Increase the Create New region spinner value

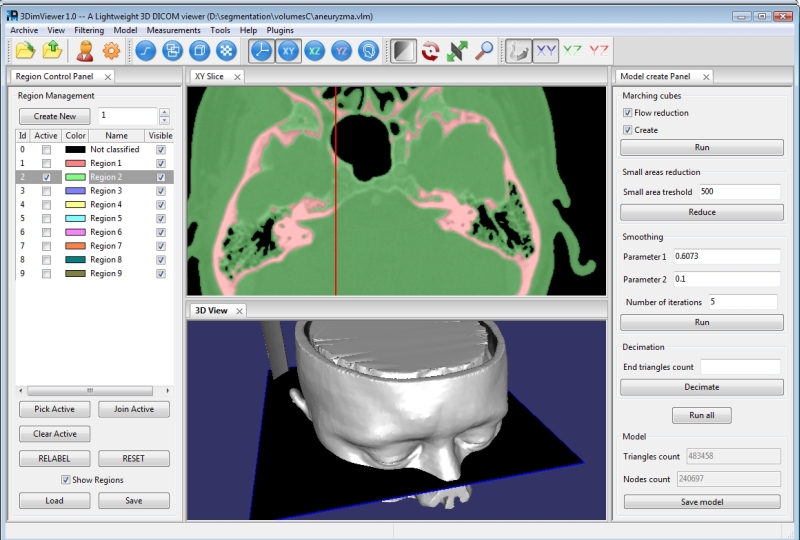click(164, 112)
